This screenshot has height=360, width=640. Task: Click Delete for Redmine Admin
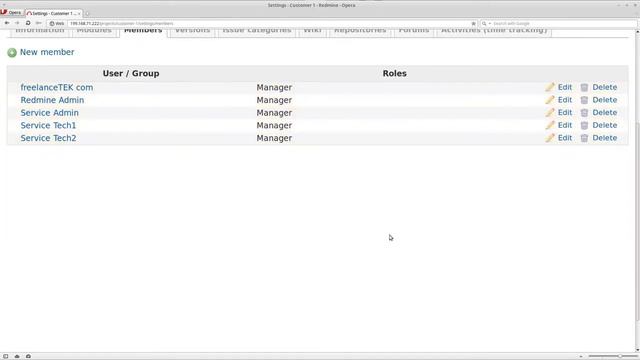604,100
